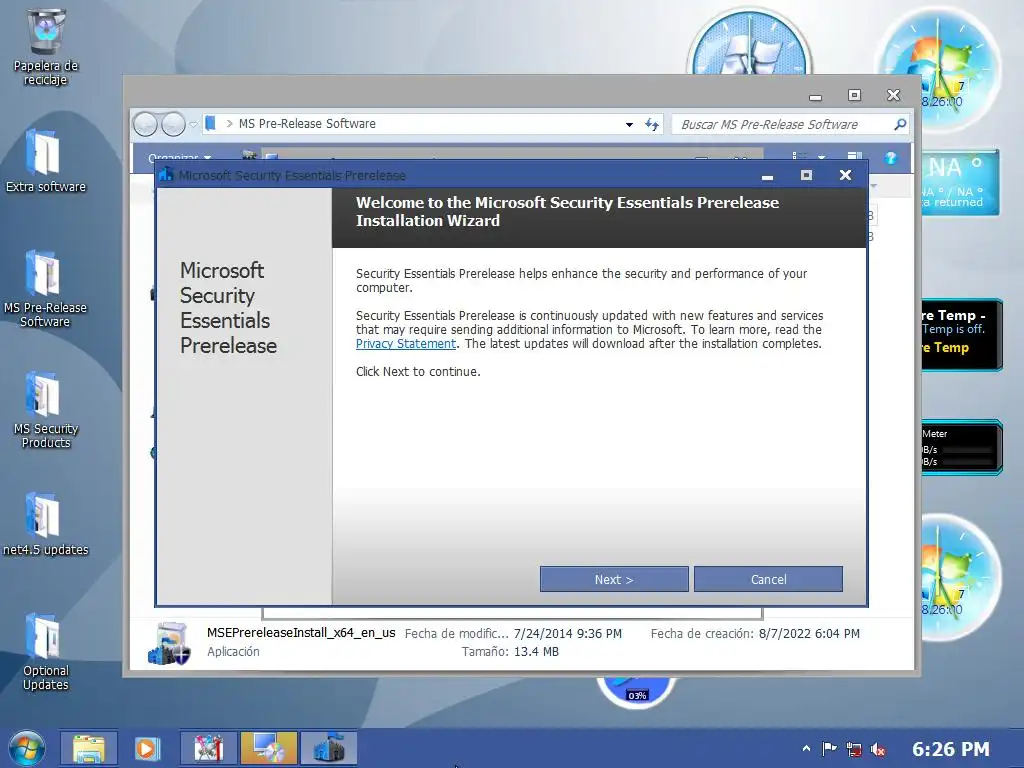Click the MSEPrereleaseInstall_x64_en_us file name
The width and height of the screenshot is (1024, 768).
[301, 632]
